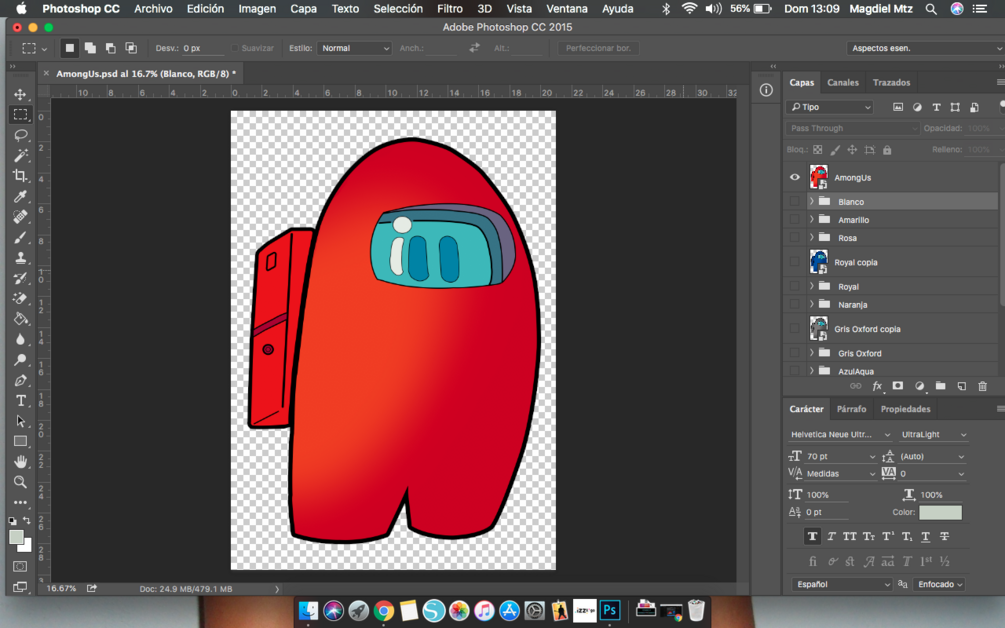The height and width of the screenshot is (628, 1005).
Task: Expand the Gris Oxford layer group
Action: pyautogui.click(x=811, y=353)
